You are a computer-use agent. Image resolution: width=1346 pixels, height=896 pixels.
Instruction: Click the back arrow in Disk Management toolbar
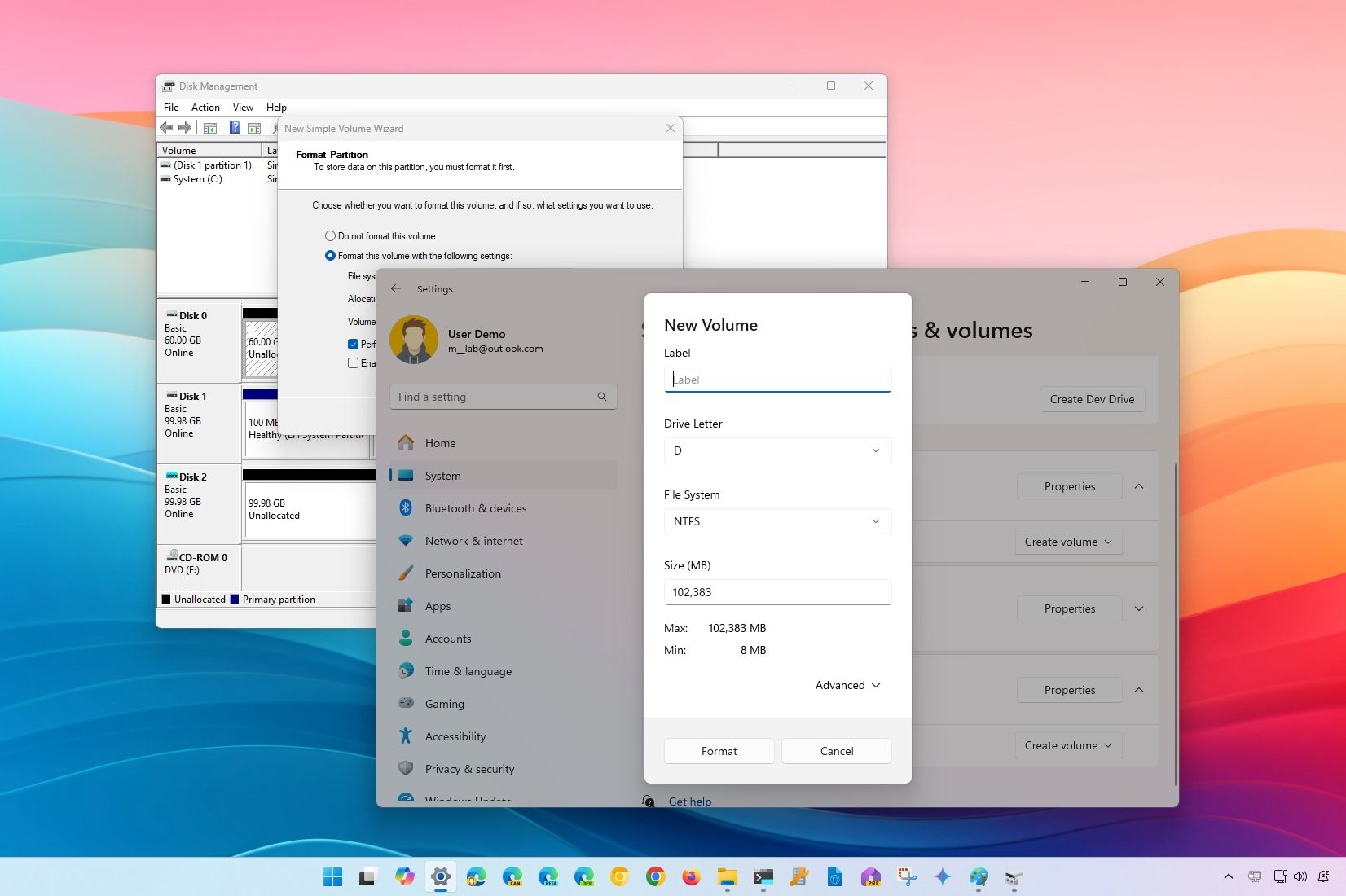[x=167, y=128]
